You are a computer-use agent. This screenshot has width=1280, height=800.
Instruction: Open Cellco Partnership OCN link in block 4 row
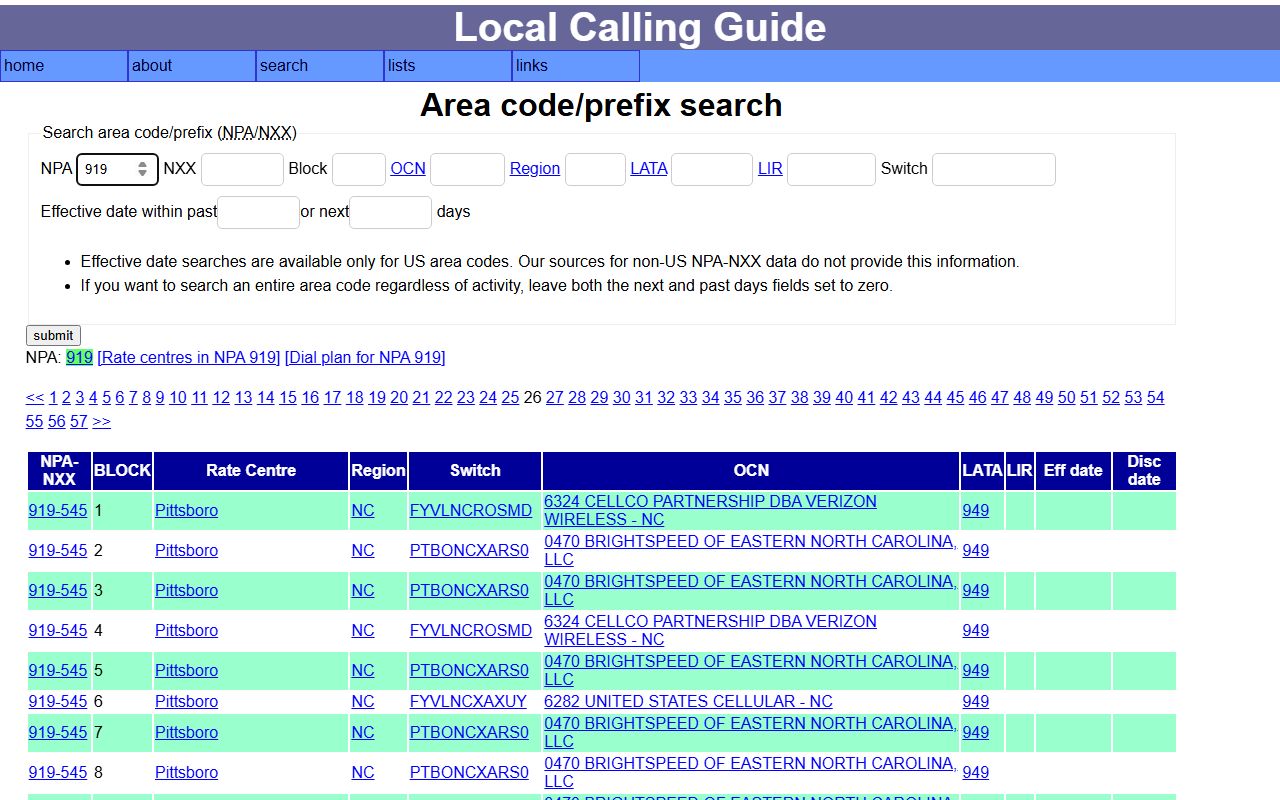pyautogui.click(x=710, y=630)
